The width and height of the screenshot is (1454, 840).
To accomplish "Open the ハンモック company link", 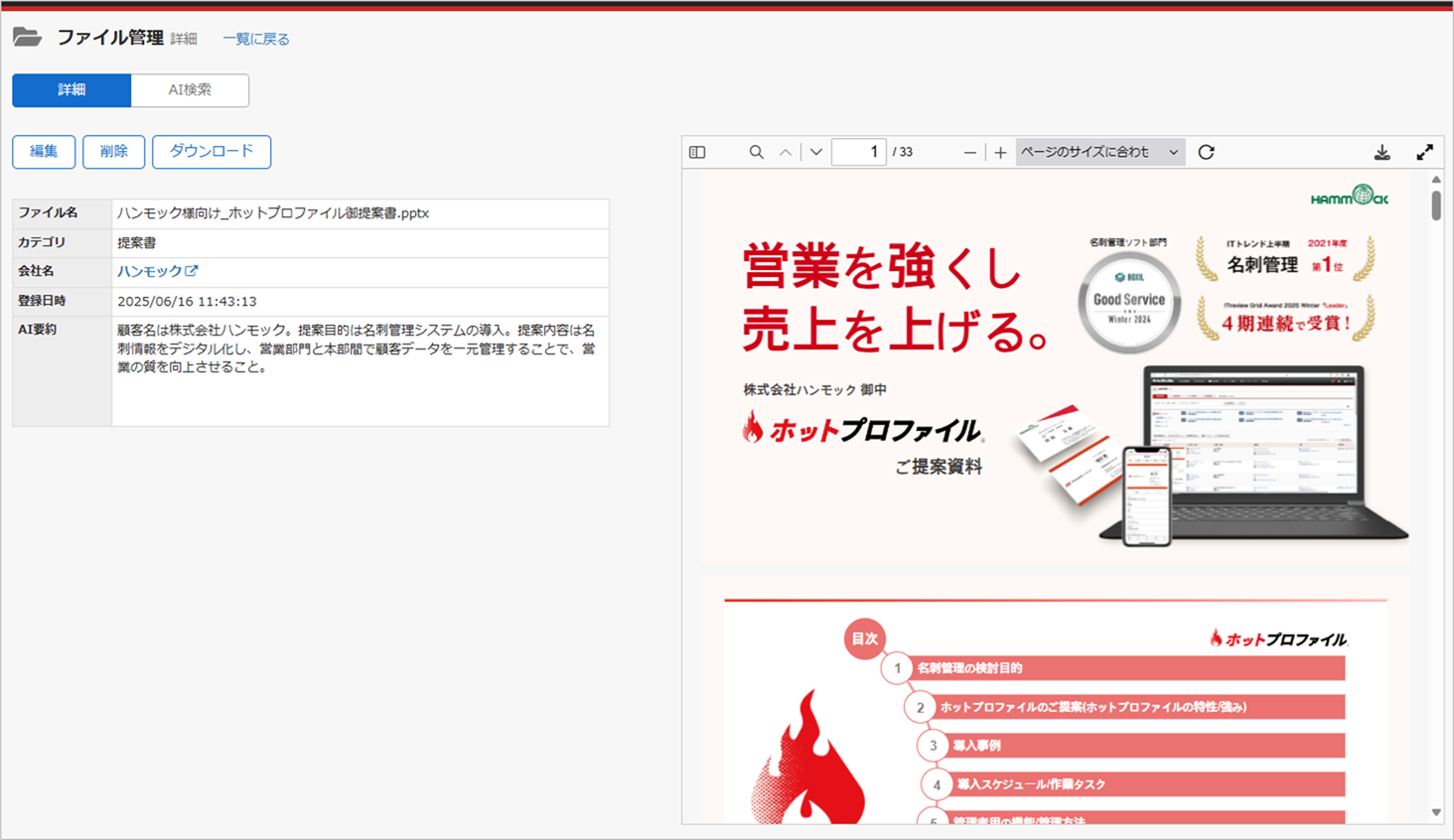I will (157, 271).
